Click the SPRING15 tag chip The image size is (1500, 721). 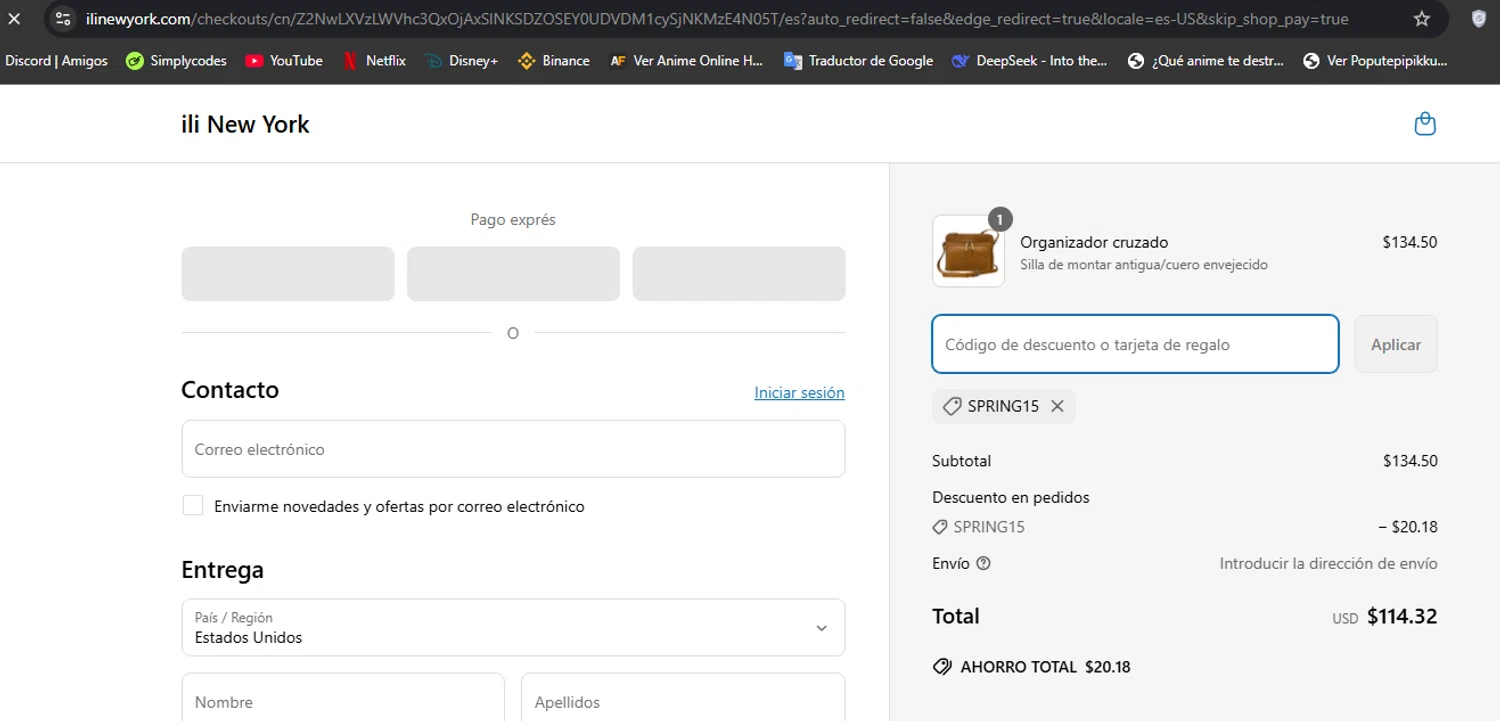[1003, 406]
